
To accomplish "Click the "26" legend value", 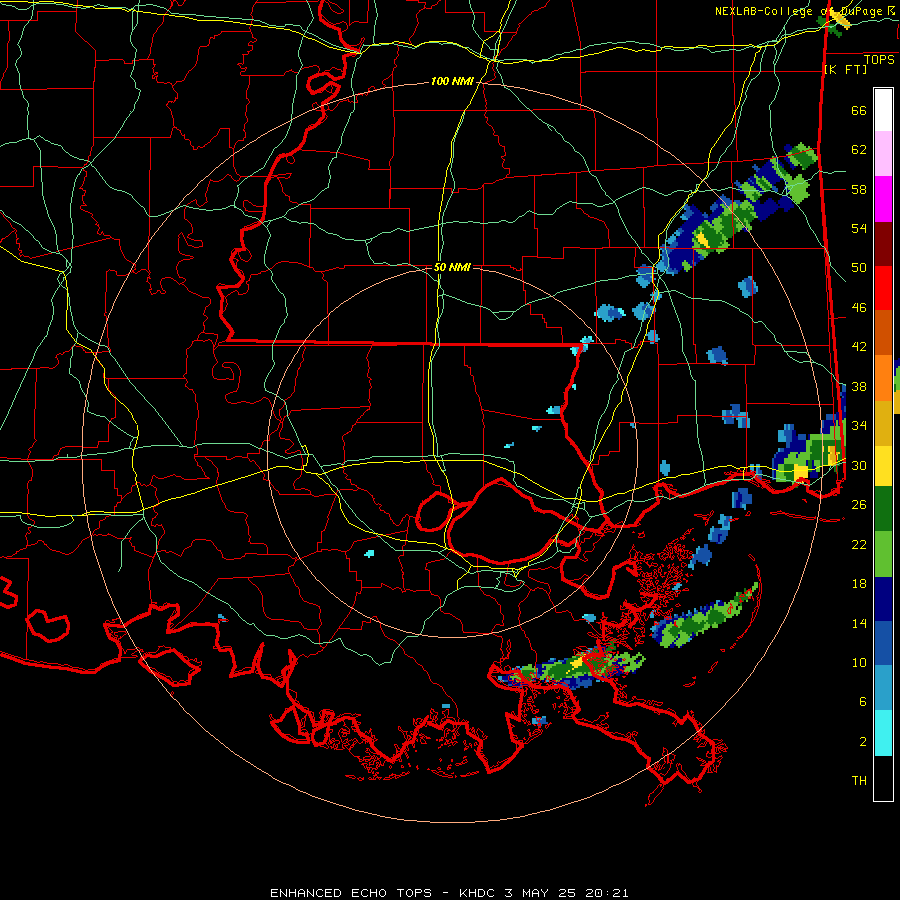I will pyautogui.click(x=859, y=505).
